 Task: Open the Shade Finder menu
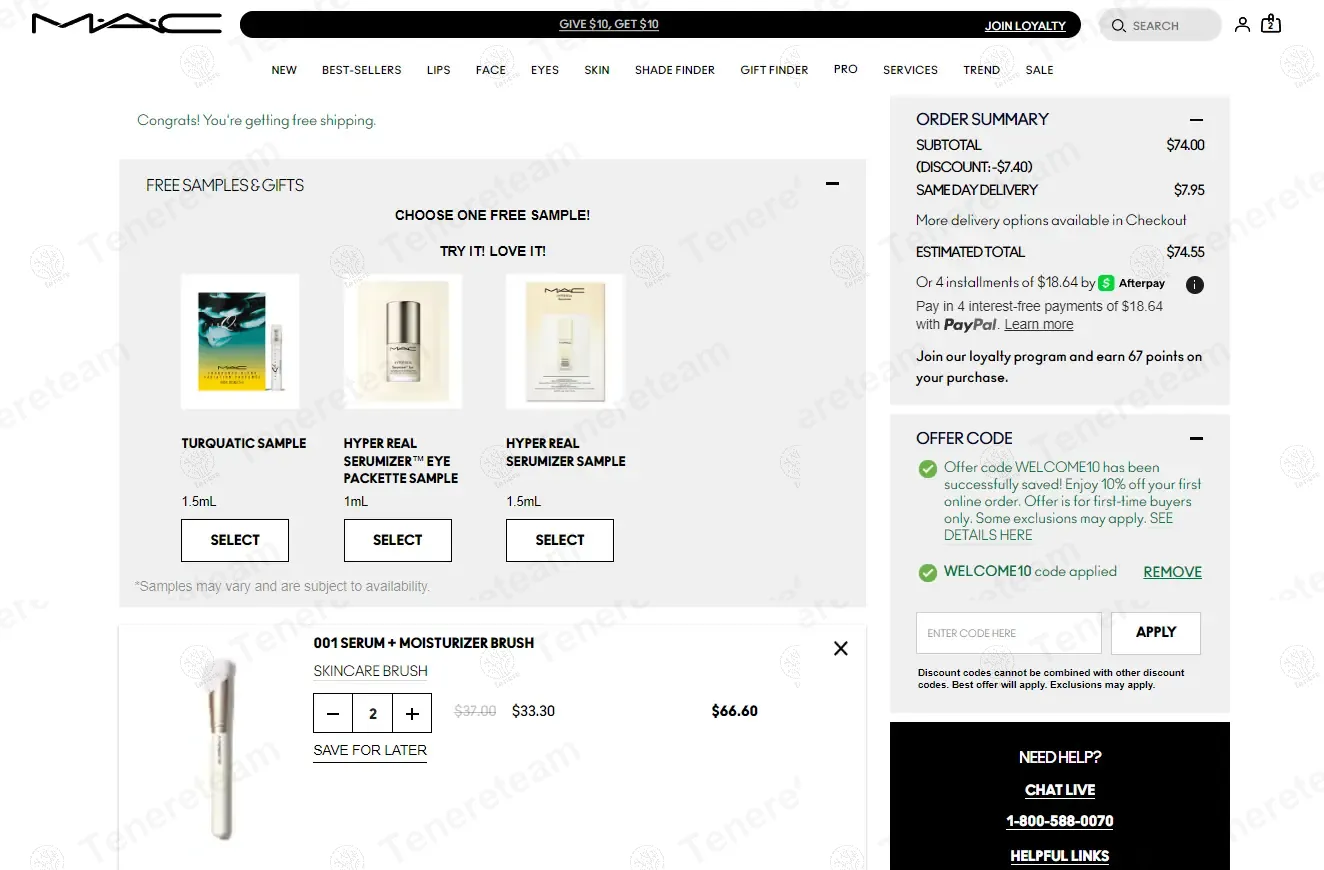[x=675, y=70]
